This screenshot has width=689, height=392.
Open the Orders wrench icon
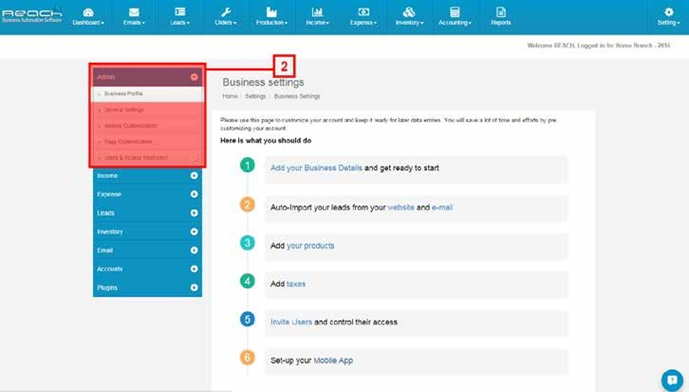point(226,12)
